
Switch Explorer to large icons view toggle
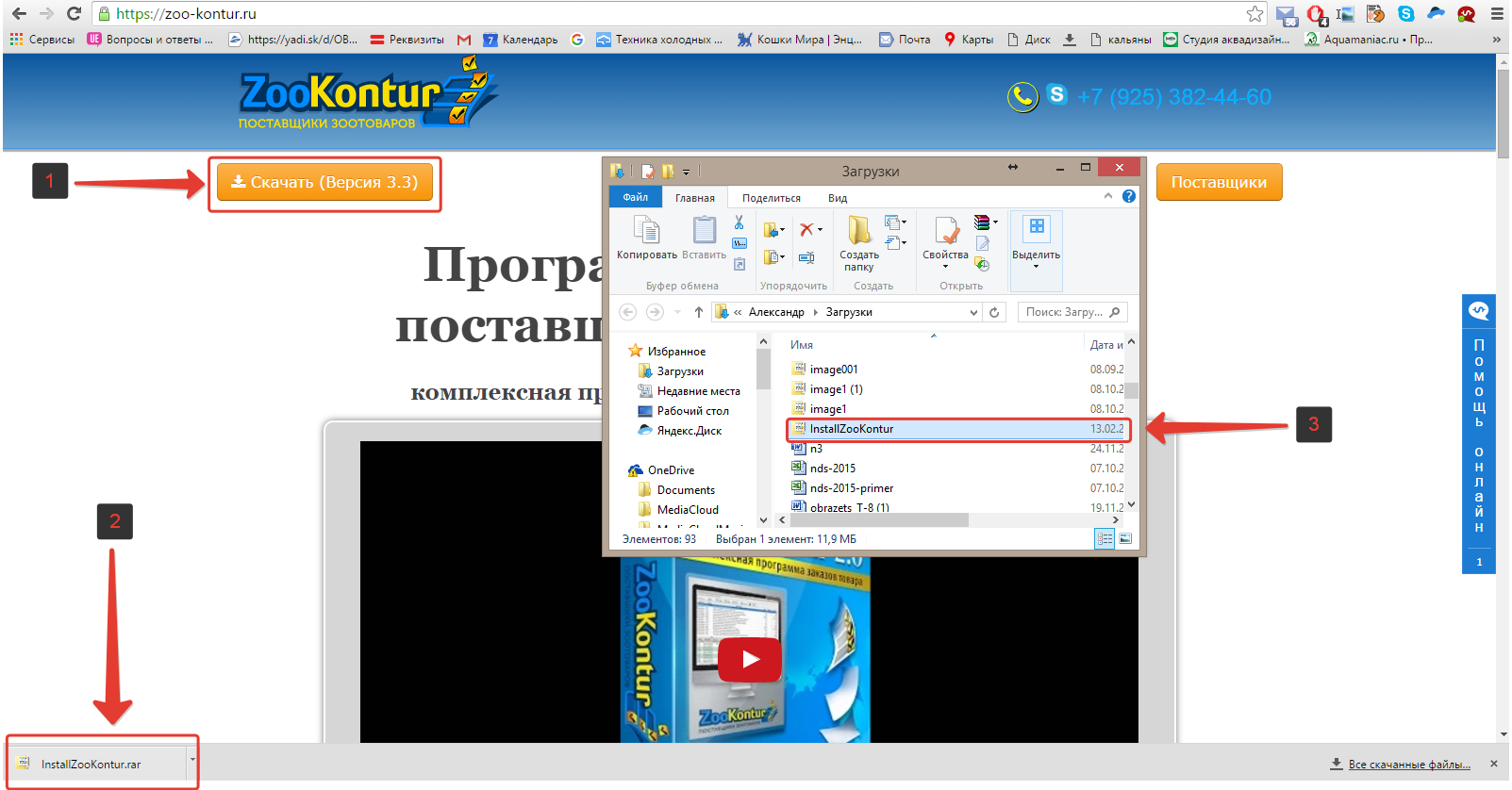(1125, 538)
